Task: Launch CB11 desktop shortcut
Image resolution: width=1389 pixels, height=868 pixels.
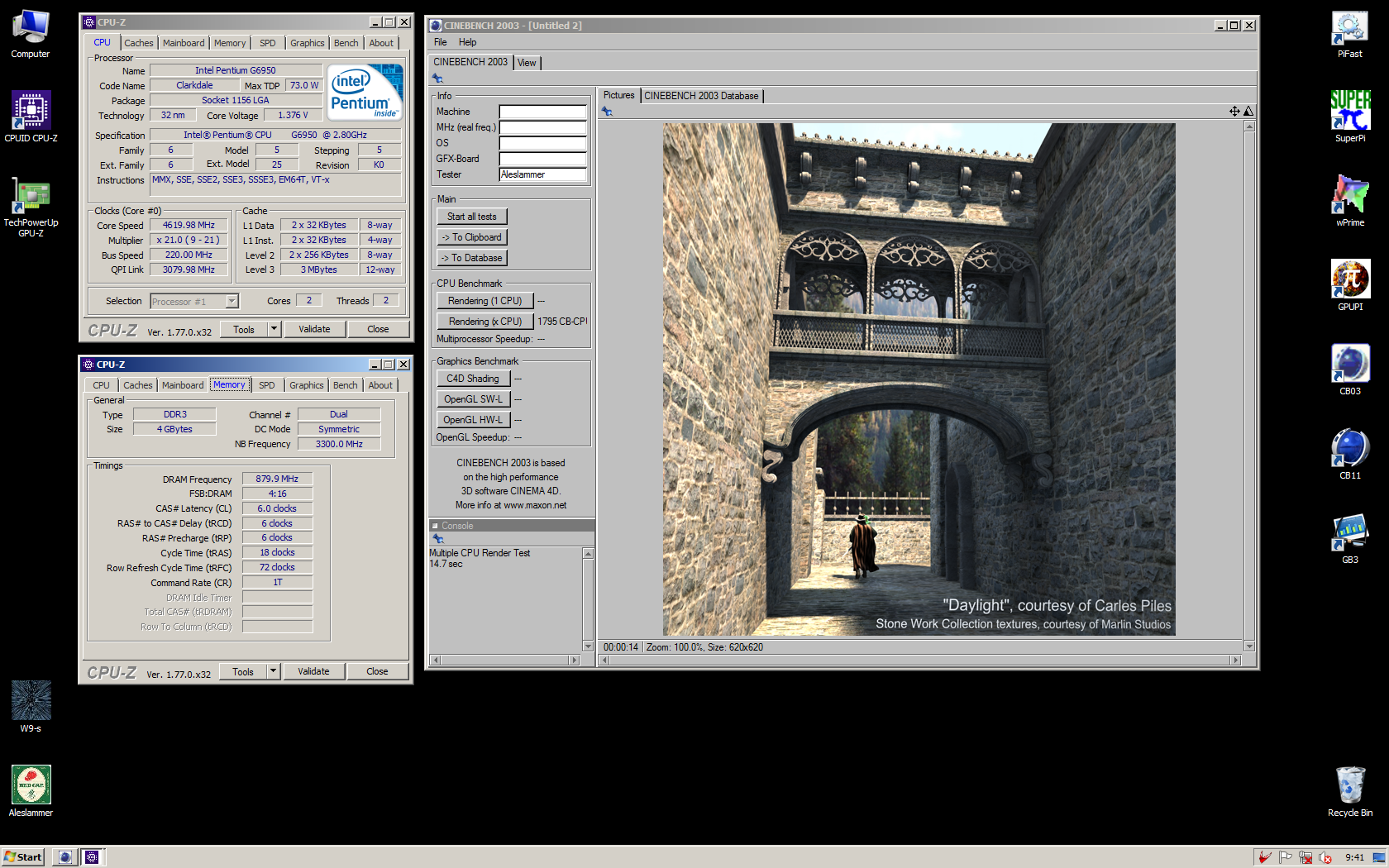Action: coord(1350,454)
